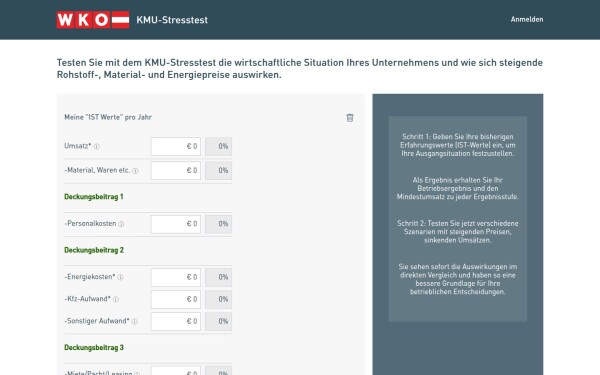
Task: Delete IST values with trash icon
Action: [350, 118]
